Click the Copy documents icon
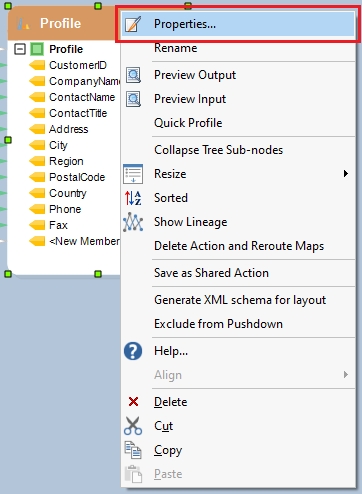362x494 pixels. coord(133,450)
